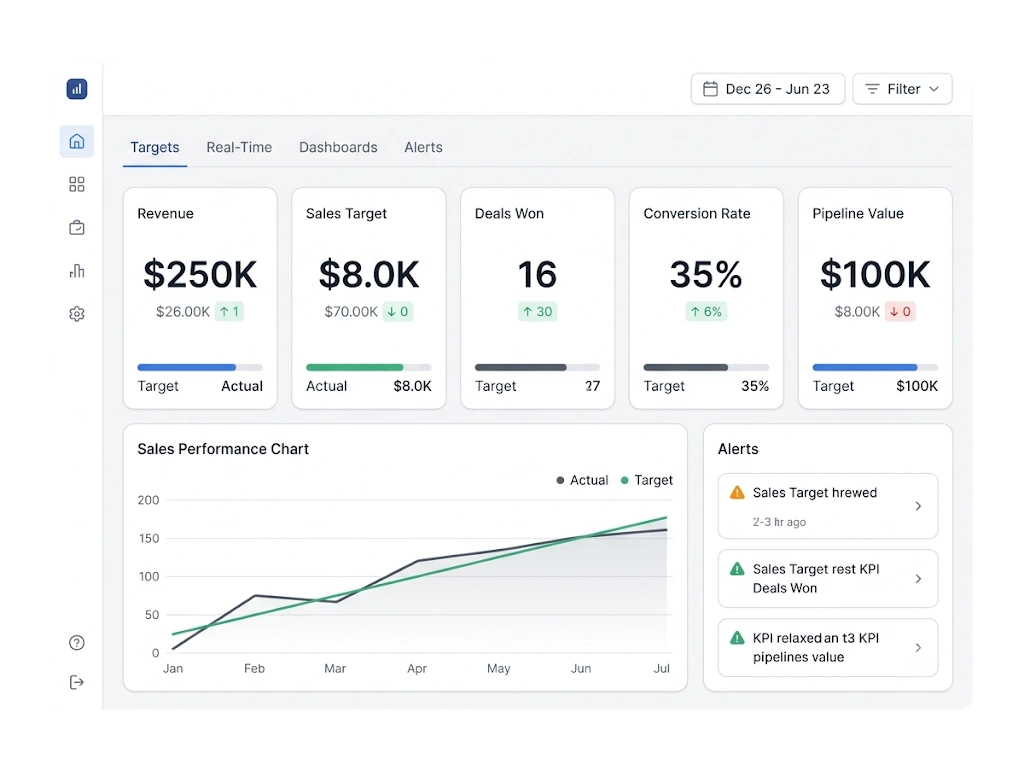
Task: Open the Revenue card
Action: click(200, 299)
